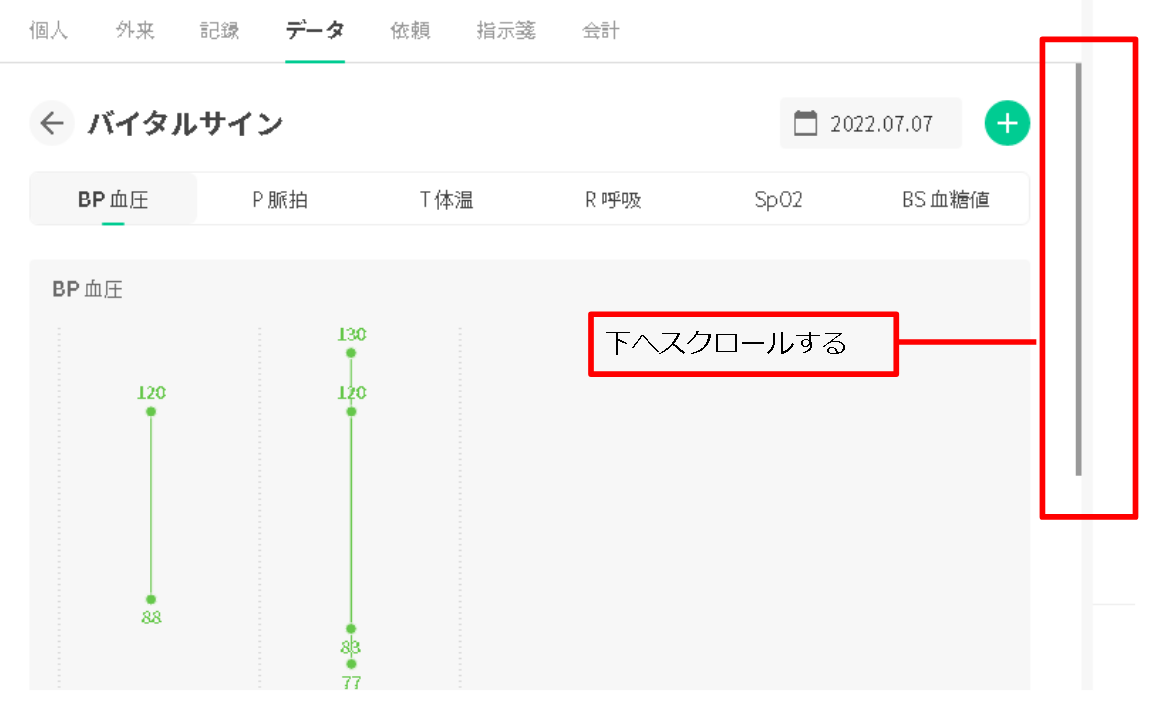
Task: Open the BS 血糖値 tab
Action: coord(945,200)
